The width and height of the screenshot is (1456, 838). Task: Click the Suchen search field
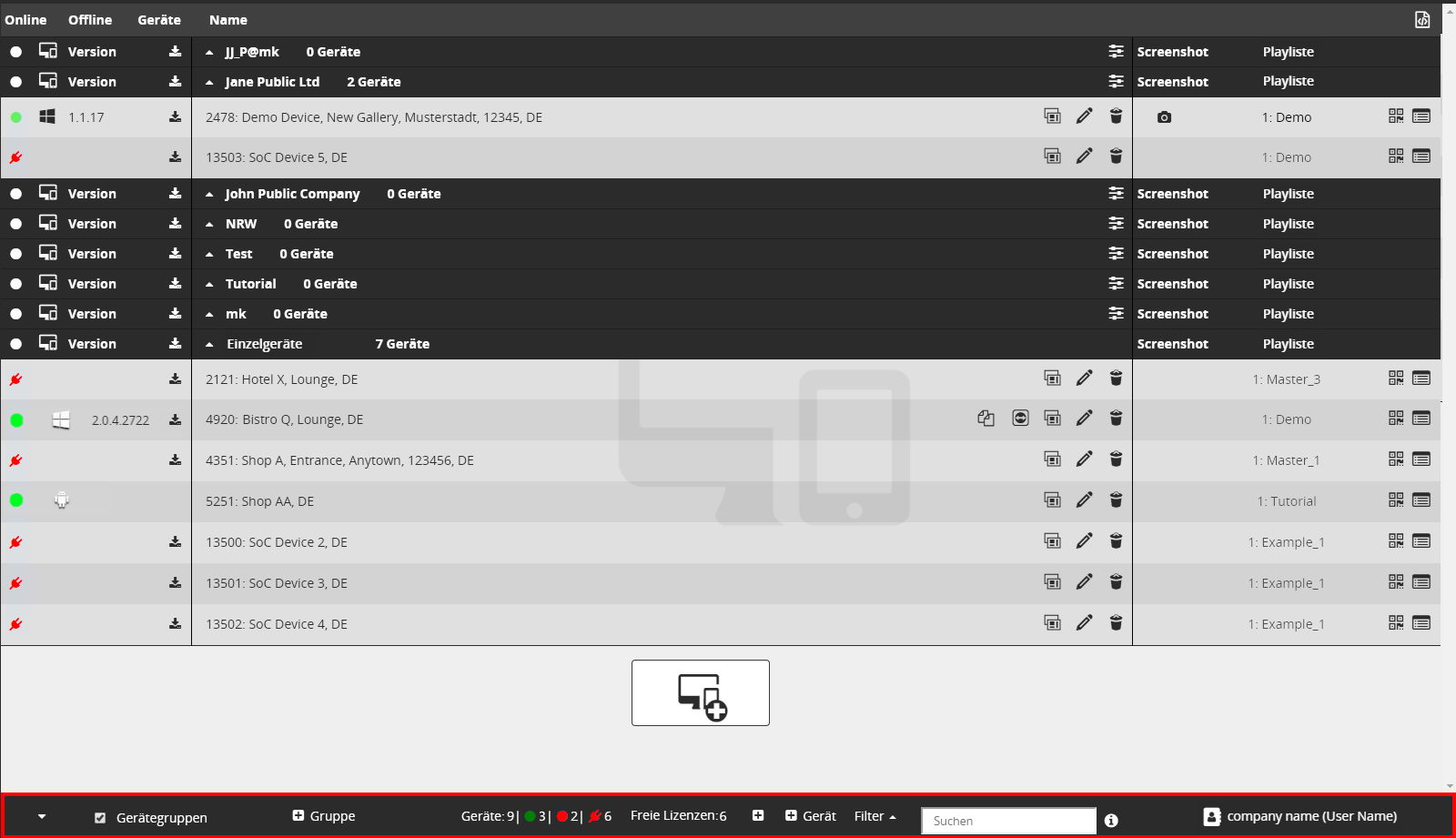1008,821
